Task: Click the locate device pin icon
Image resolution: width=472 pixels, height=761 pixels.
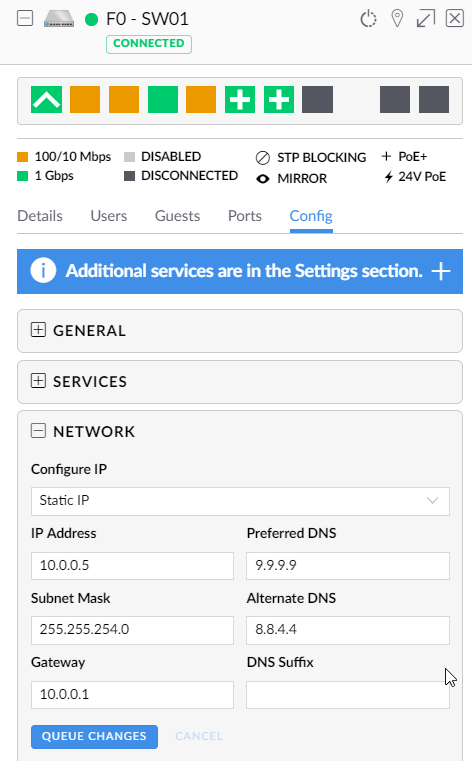Action: coord(397,19)
